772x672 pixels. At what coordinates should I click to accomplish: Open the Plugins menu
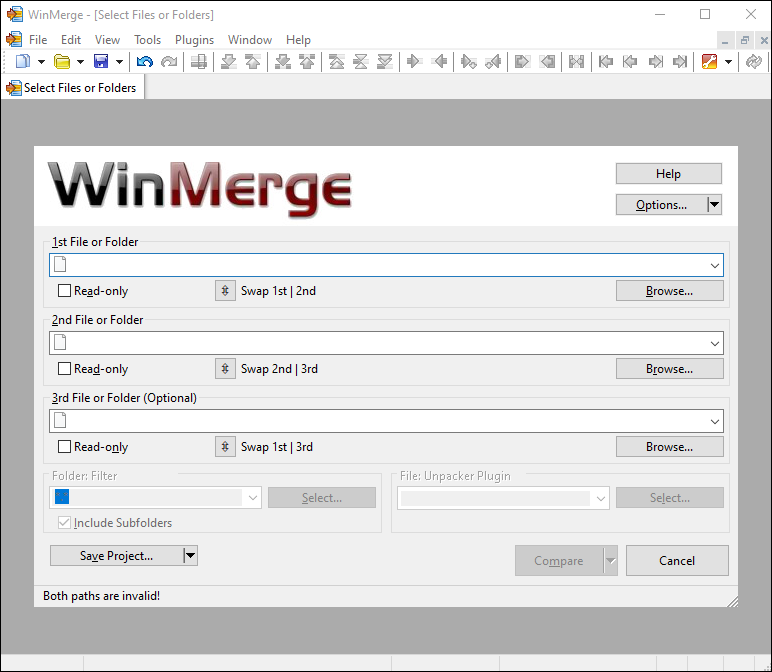[194, 40]
